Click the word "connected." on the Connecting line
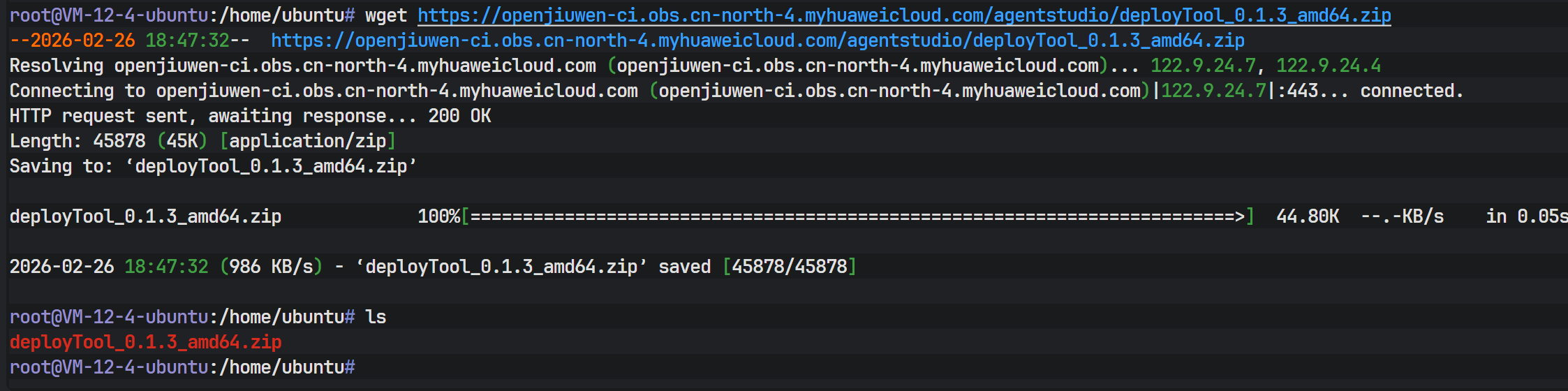Image resolution: width=1568 pixels, height=391 pixels. pyautogui.click(x=1411, y=91)
